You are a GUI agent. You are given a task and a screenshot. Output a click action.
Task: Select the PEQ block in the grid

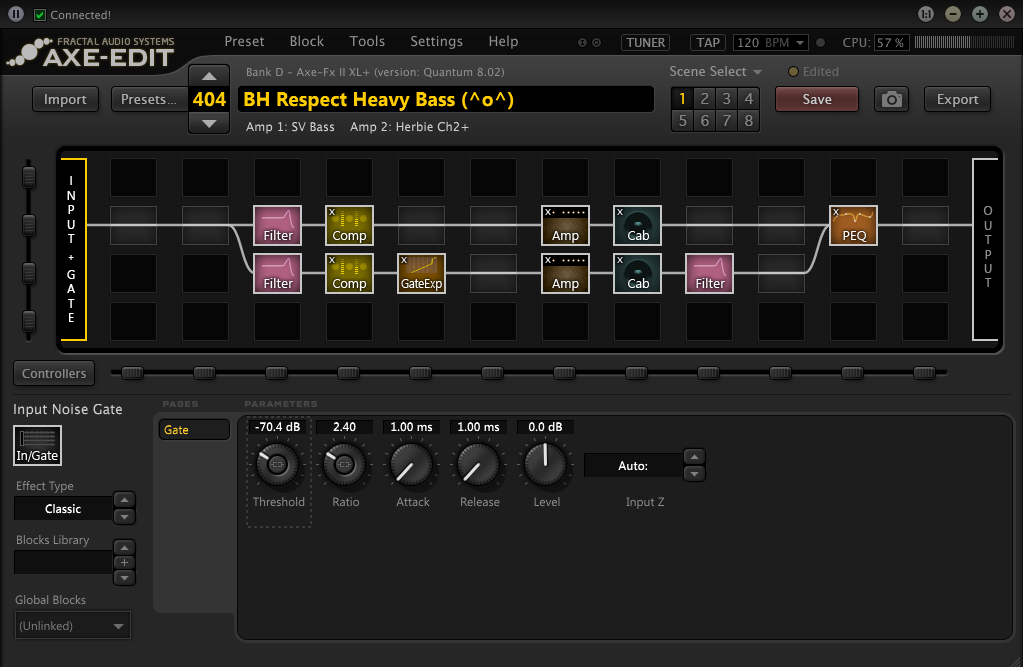tap(853, 225)
